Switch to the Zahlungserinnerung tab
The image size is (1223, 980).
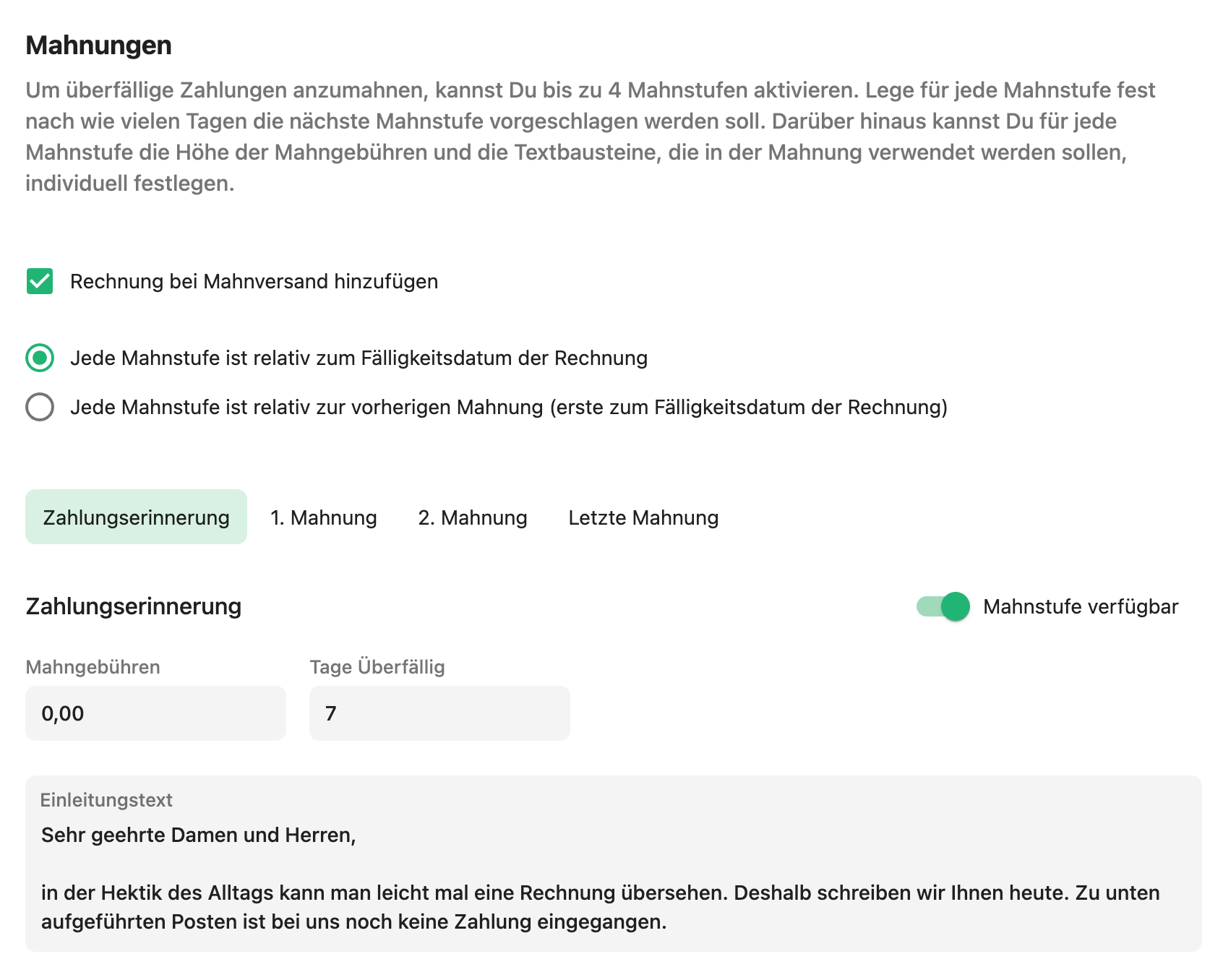(136, 517)
